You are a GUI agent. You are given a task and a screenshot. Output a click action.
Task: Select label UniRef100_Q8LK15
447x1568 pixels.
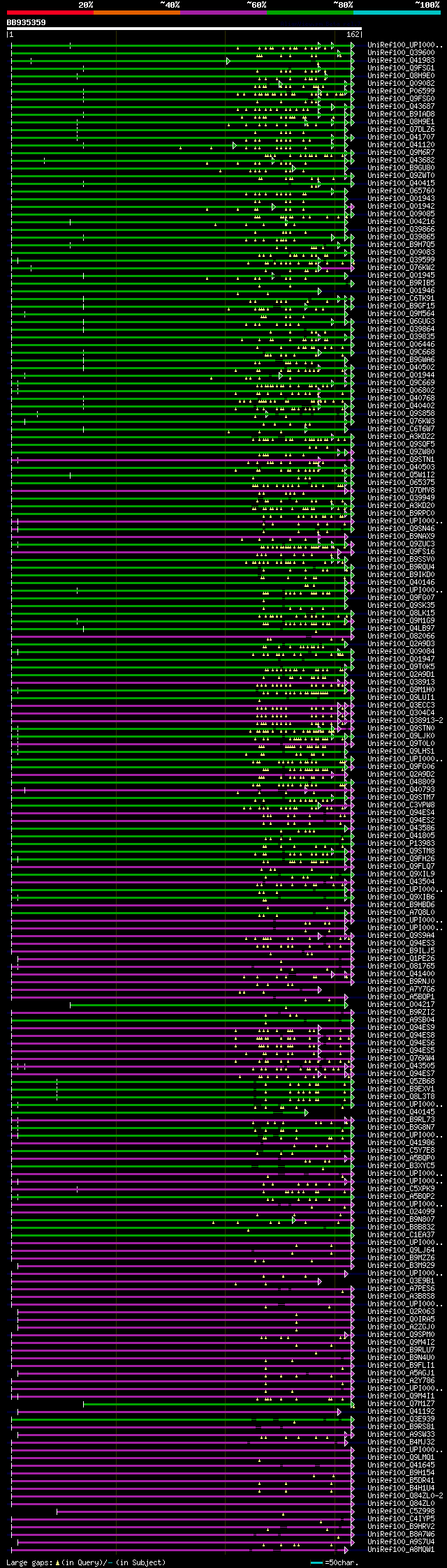point(401,613)
